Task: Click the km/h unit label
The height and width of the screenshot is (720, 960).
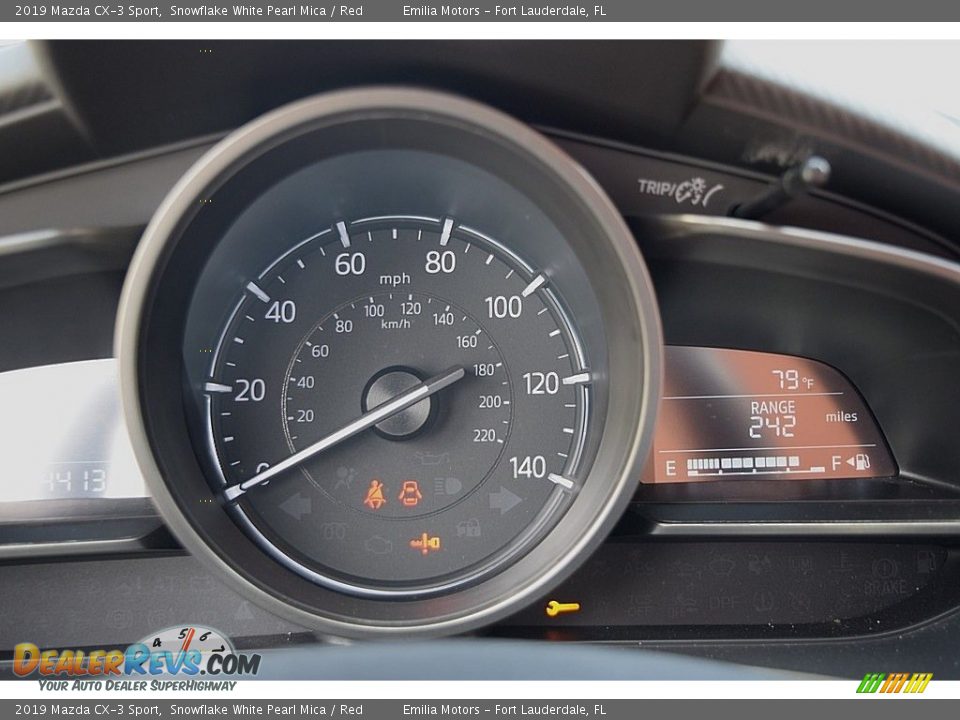Action: pyautogui.click(x=396, y=324)
